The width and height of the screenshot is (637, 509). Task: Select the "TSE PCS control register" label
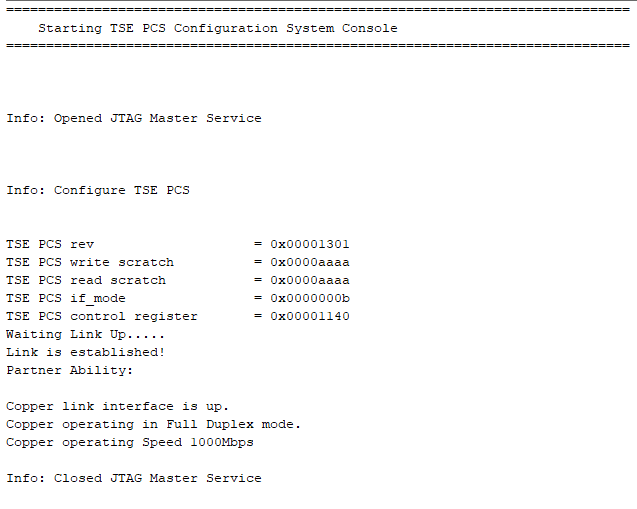pos(102,316)
